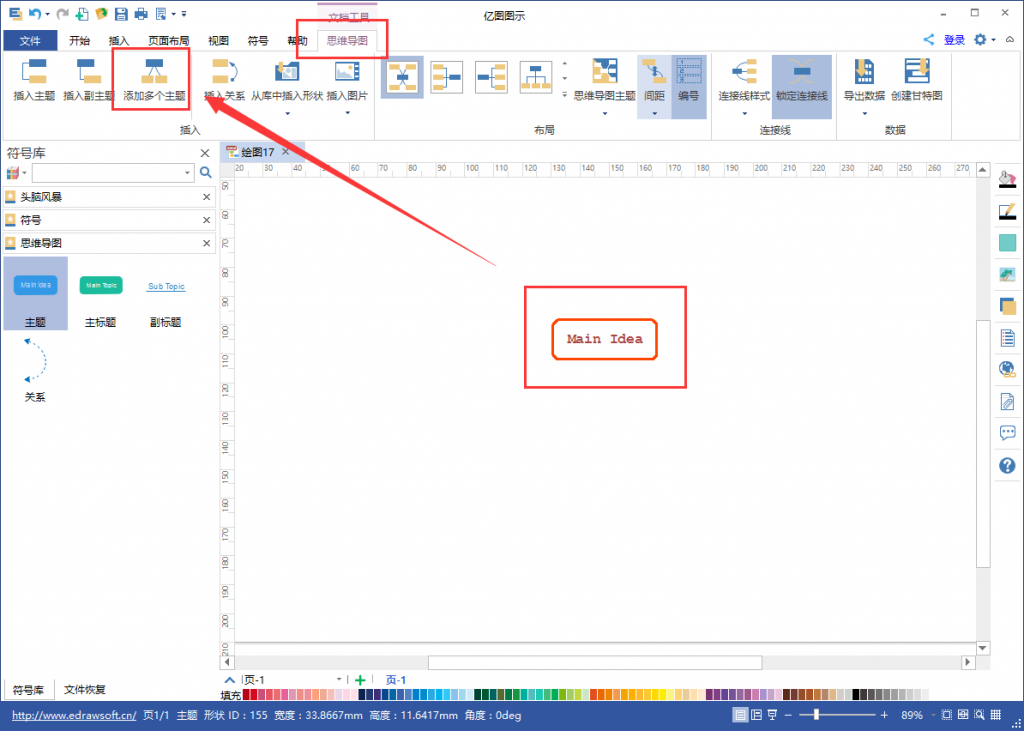Open the Undo history dropdown arrow
Image resolution: width=1024 pixels, height=731 pixels.
[47, 14]
